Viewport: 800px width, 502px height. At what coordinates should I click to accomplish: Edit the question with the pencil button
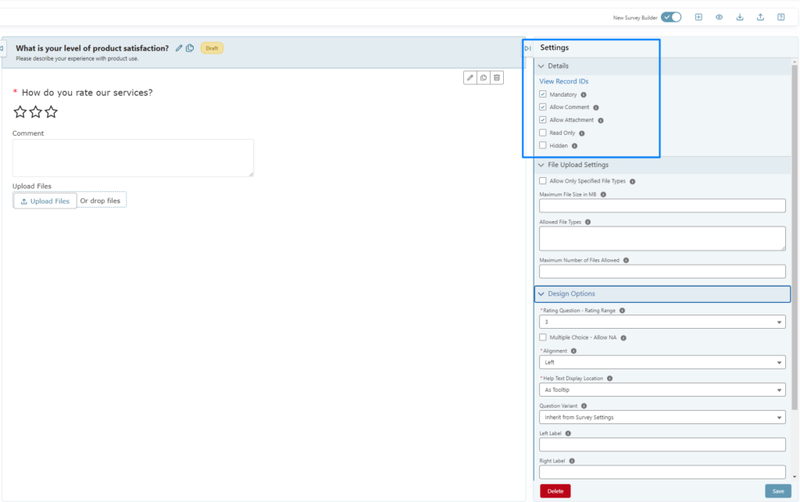[x=470, y=78]
